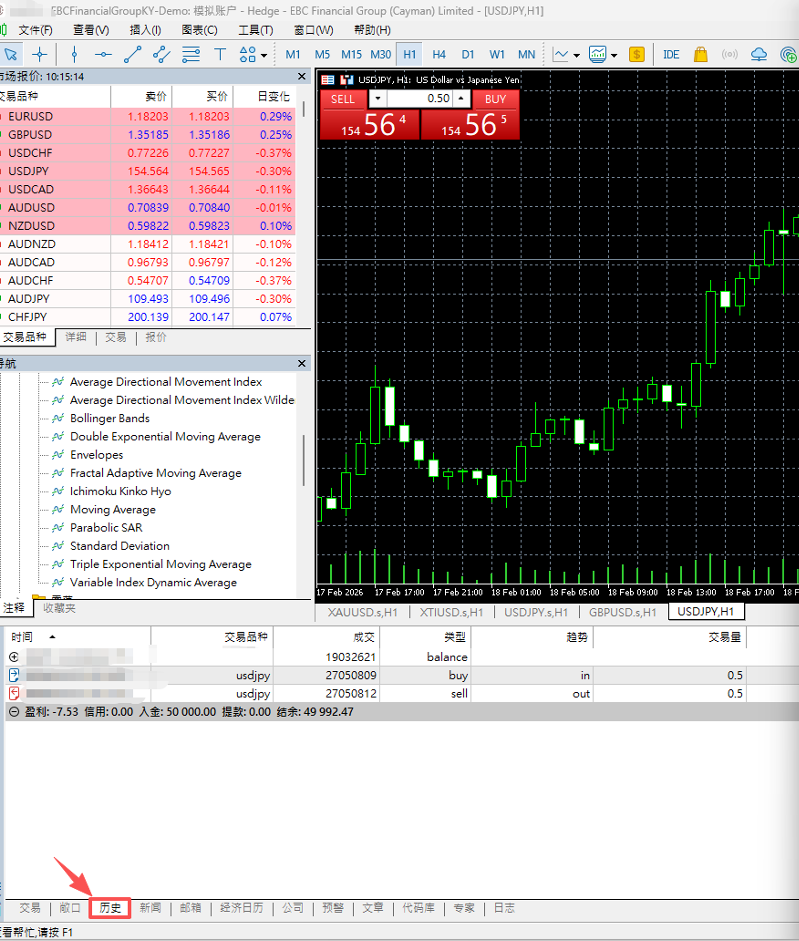
Task: Choose the text label tool
Action: 220,55
